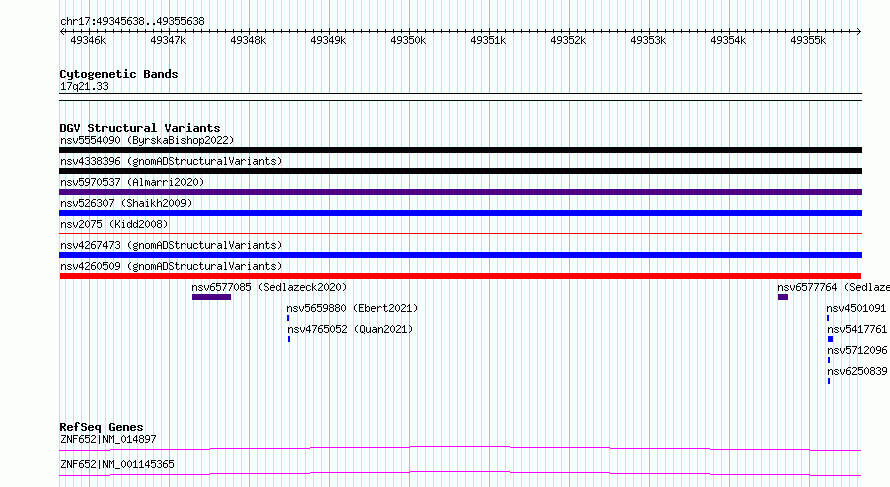This screenshot has width=890, height=487.
Task: Click the purple nsv5970537 Almarri2020 bar
Action: click(460, 192)
